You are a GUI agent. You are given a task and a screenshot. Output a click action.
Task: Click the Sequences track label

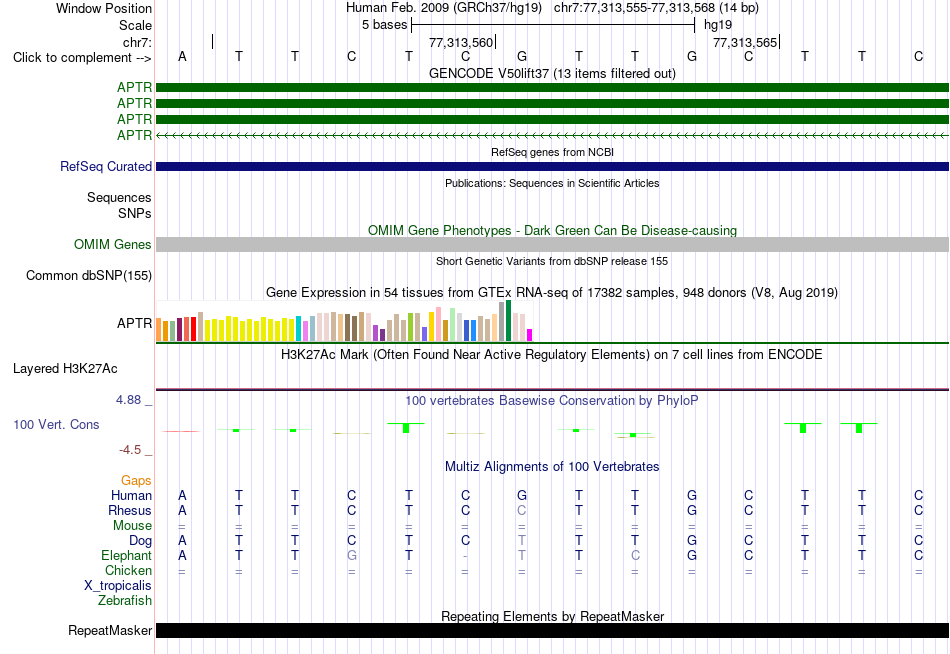[x=119, y=198]
